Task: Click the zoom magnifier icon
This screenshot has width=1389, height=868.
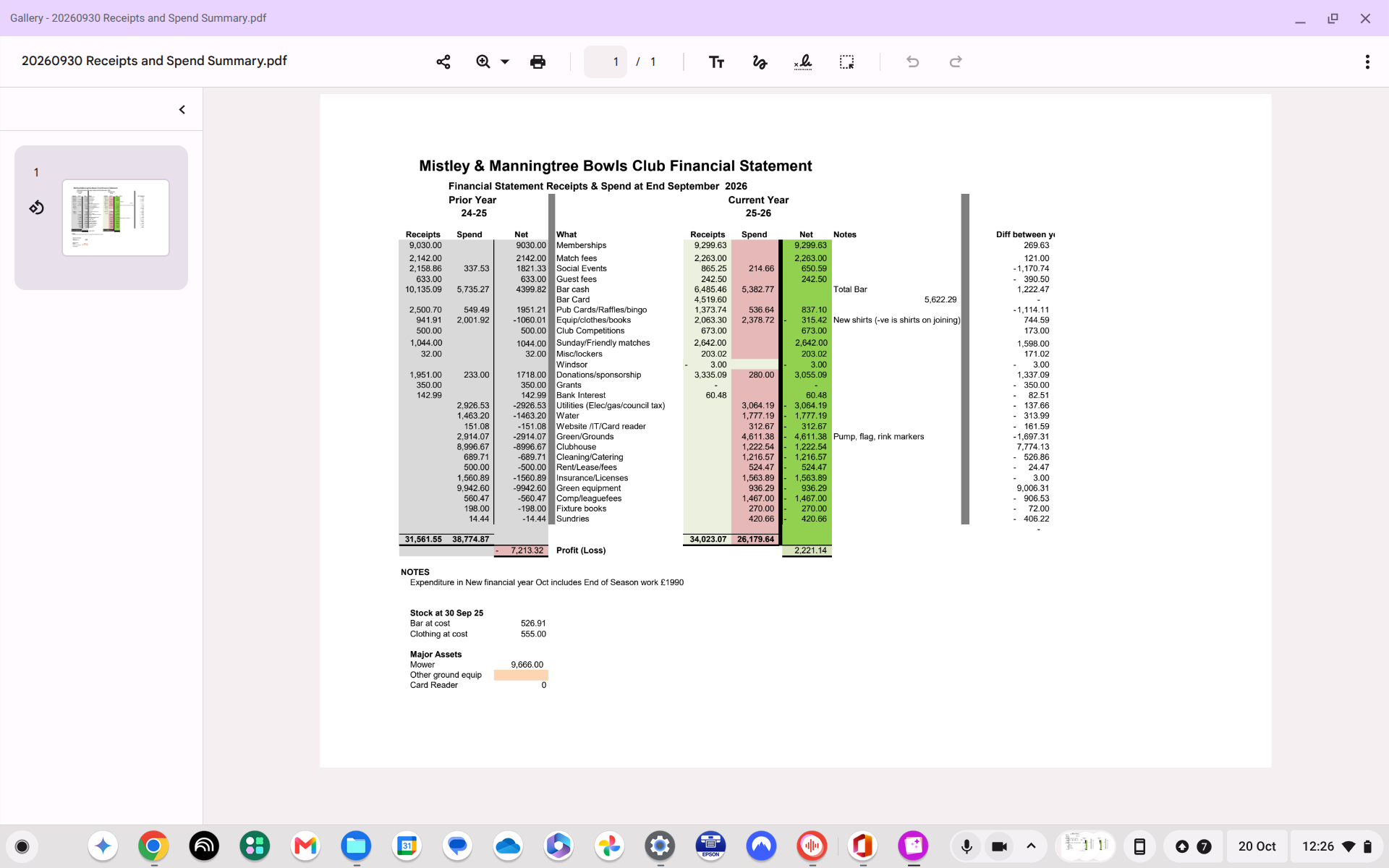Action: coord(483,61)
